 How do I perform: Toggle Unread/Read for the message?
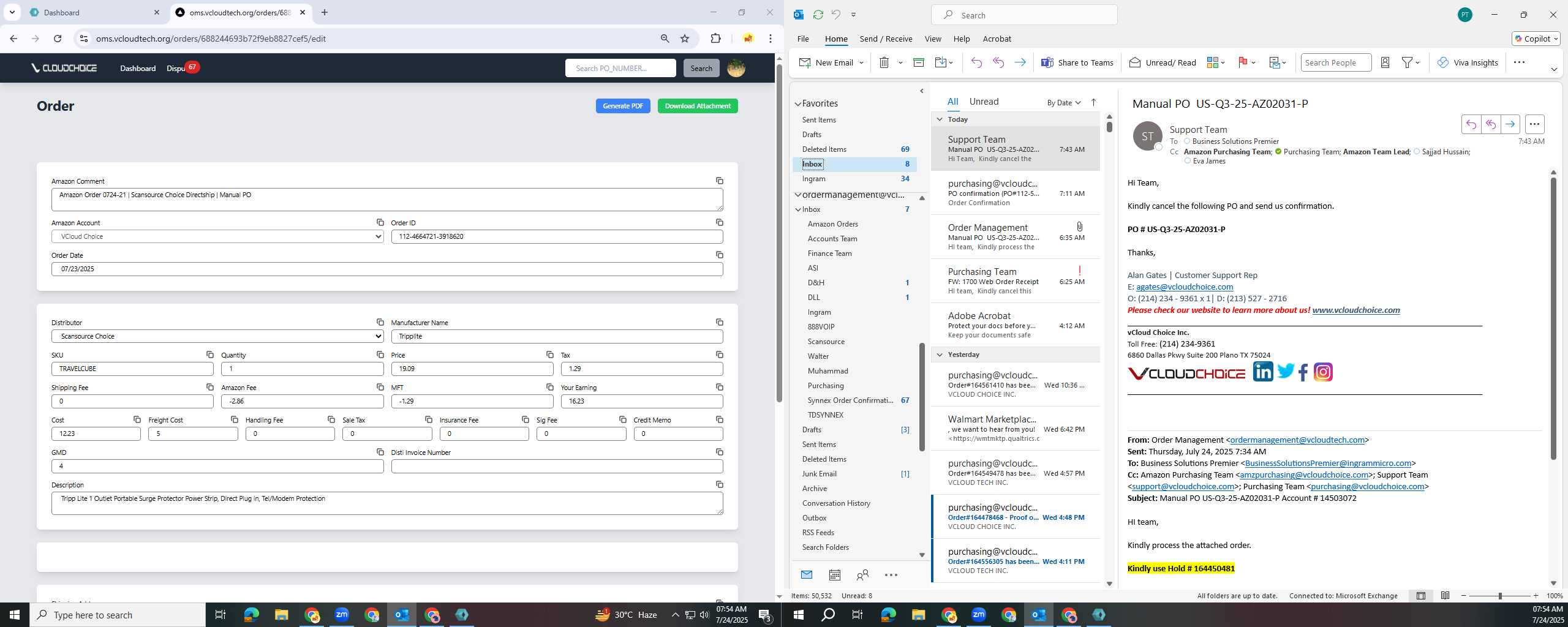(x=1163, y=62)
